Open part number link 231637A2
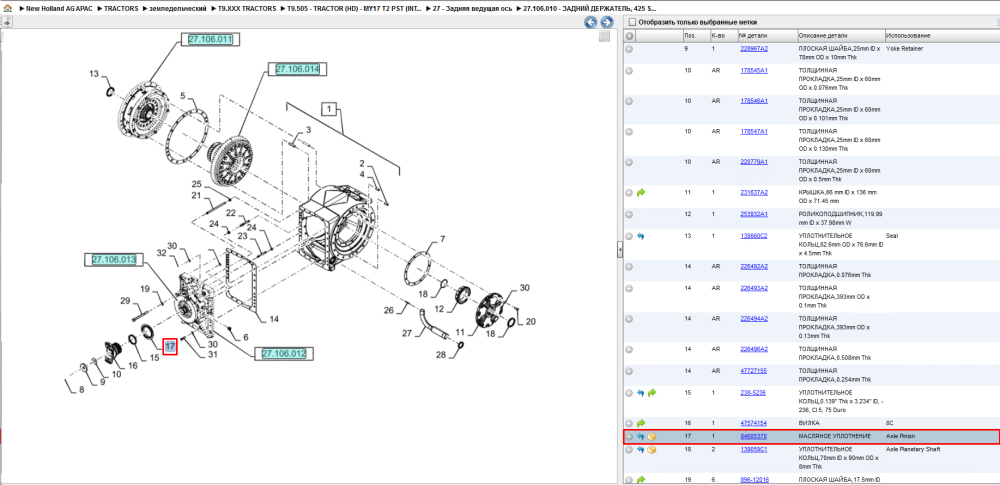1000x485 pixels. pyautogui.click(x=754, y=192)
